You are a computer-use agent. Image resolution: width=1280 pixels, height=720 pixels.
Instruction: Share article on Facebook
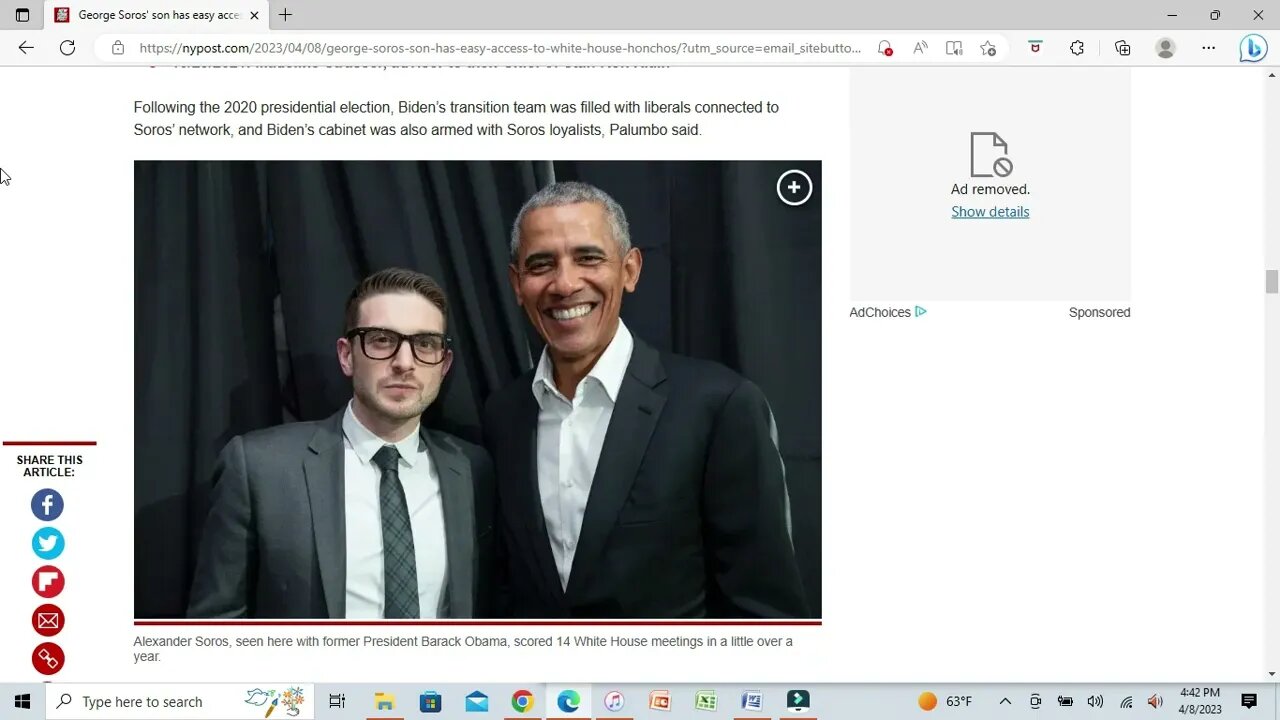tap(47, 505)
